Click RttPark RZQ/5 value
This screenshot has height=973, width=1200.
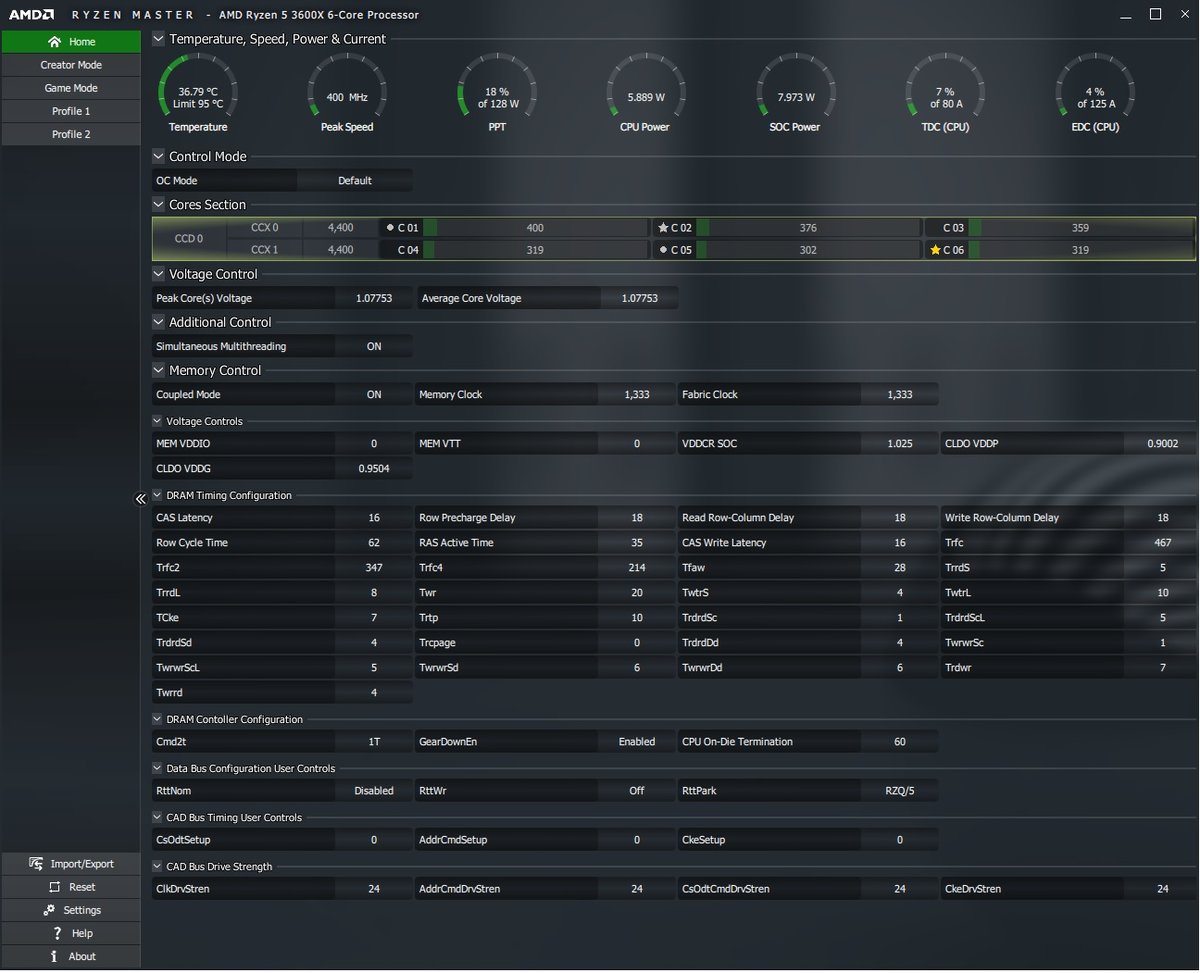[x=900, y=791]
